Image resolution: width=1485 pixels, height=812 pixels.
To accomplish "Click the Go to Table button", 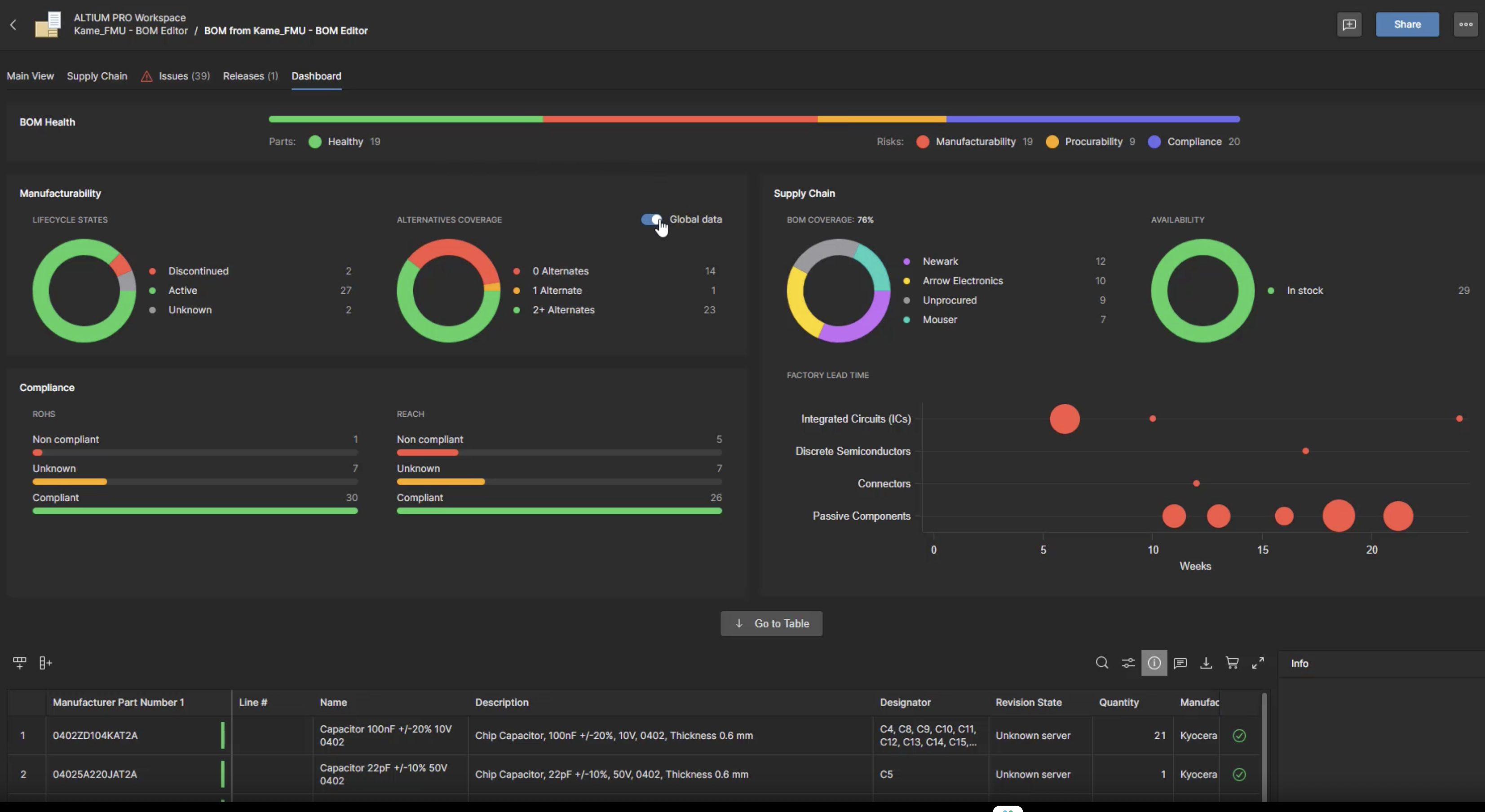I will (x=771, y=623).
